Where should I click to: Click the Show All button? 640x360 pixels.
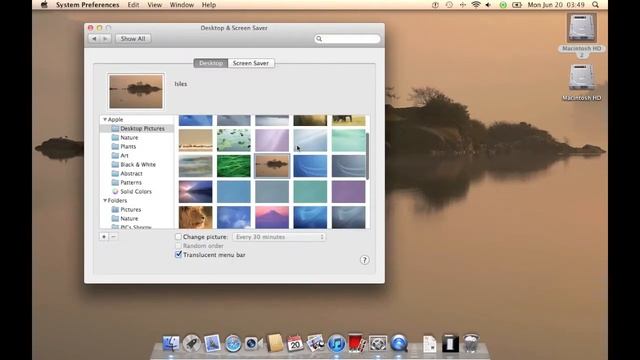(x=133, y=38)
